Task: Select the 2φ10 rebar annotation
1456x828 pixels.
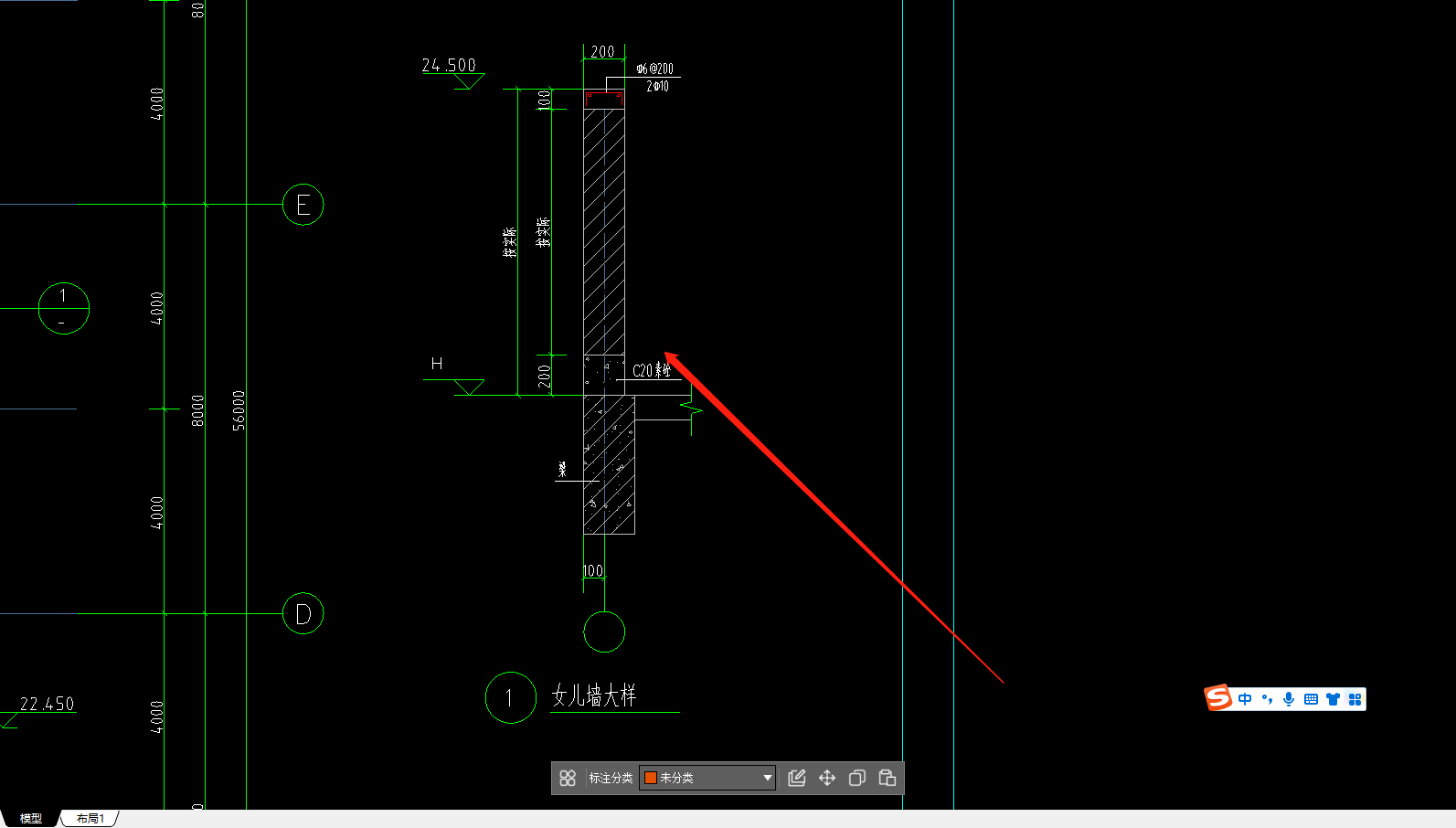Action: (657, 86)
